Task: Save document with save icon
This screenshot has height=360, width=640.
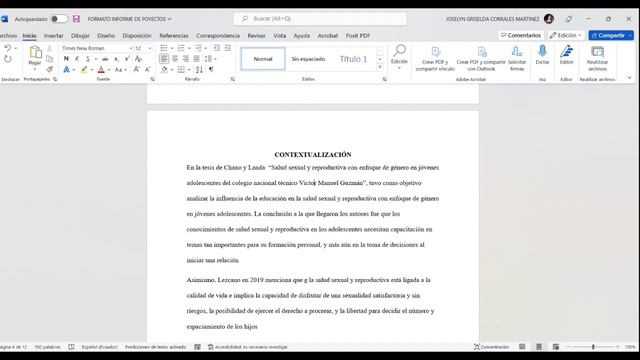Action: pos(76,19)
